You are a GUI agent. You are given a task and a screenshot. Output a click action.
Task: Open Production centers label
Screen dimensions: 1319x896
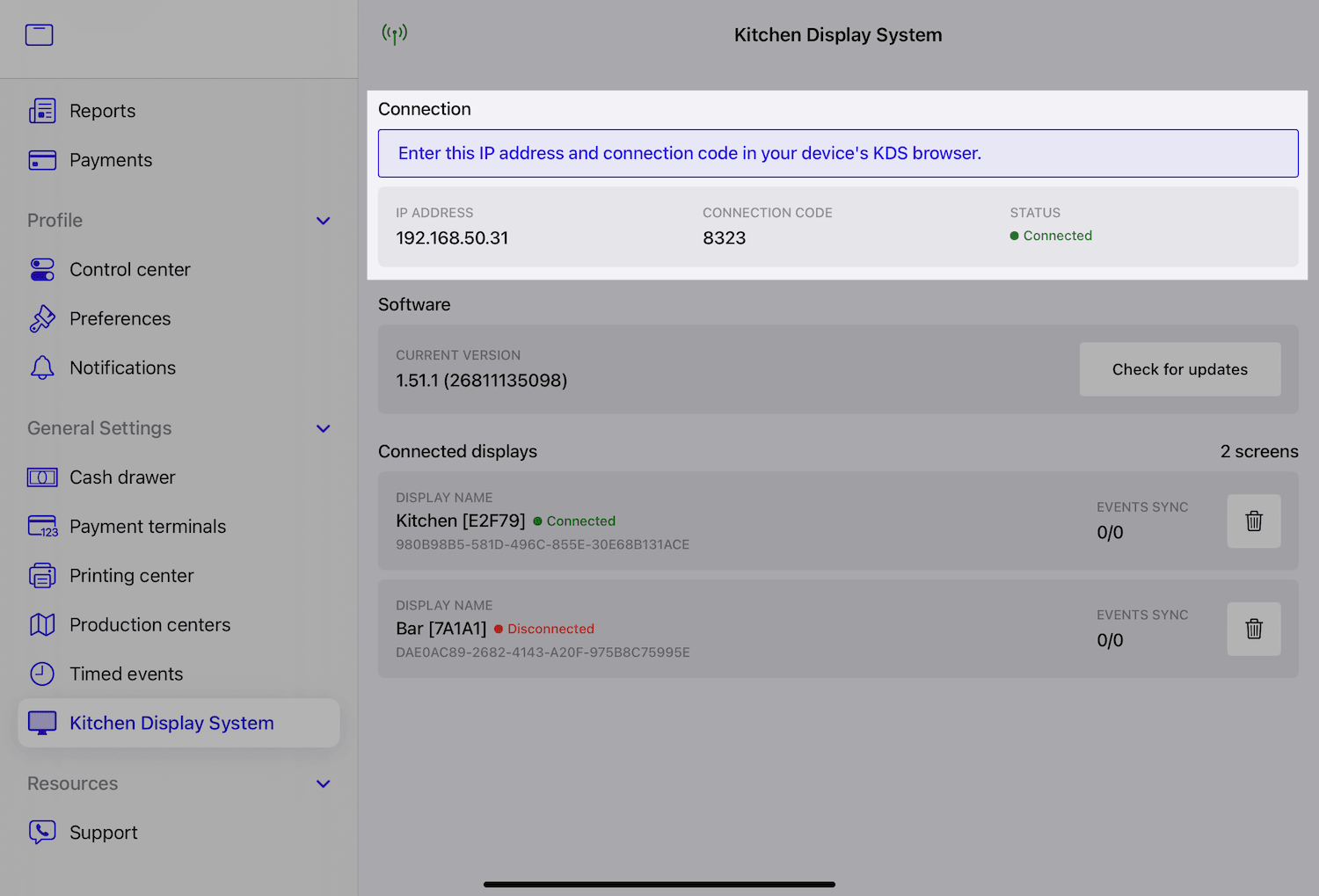pyautogui.click(x=150, y=625)
